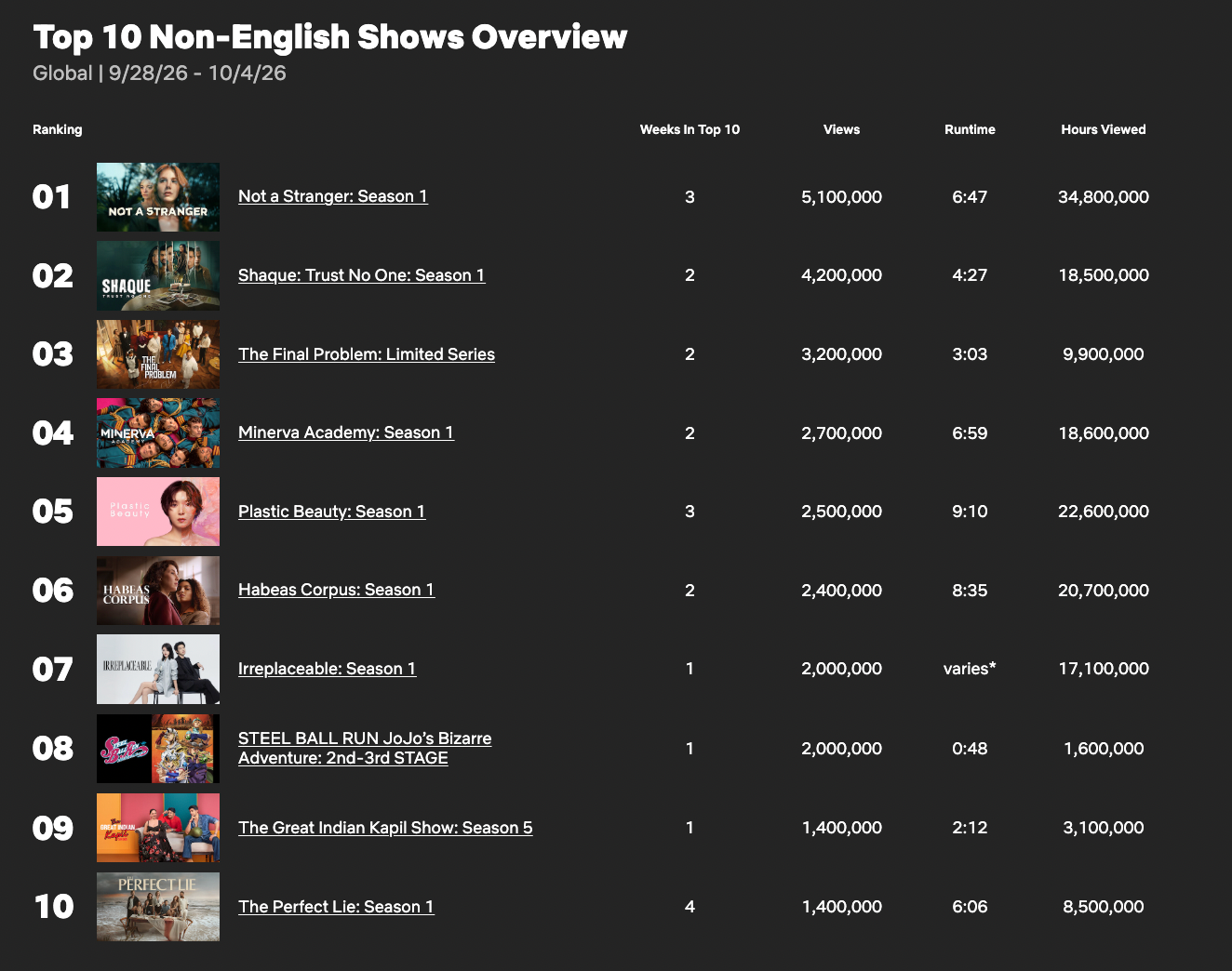This screenshot has width=1232, height=971.
Task: Click the pink Plastic Beauty thumbnail
Action: click(x=158, y=512)
